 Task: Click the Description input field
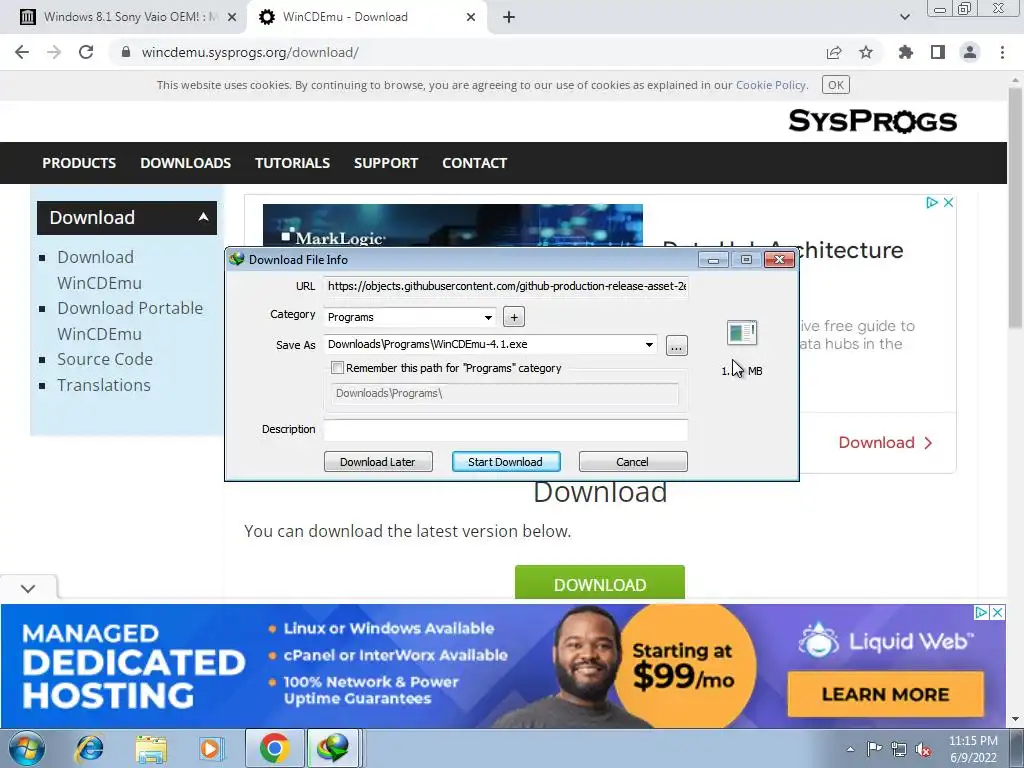tap(506, 429)
